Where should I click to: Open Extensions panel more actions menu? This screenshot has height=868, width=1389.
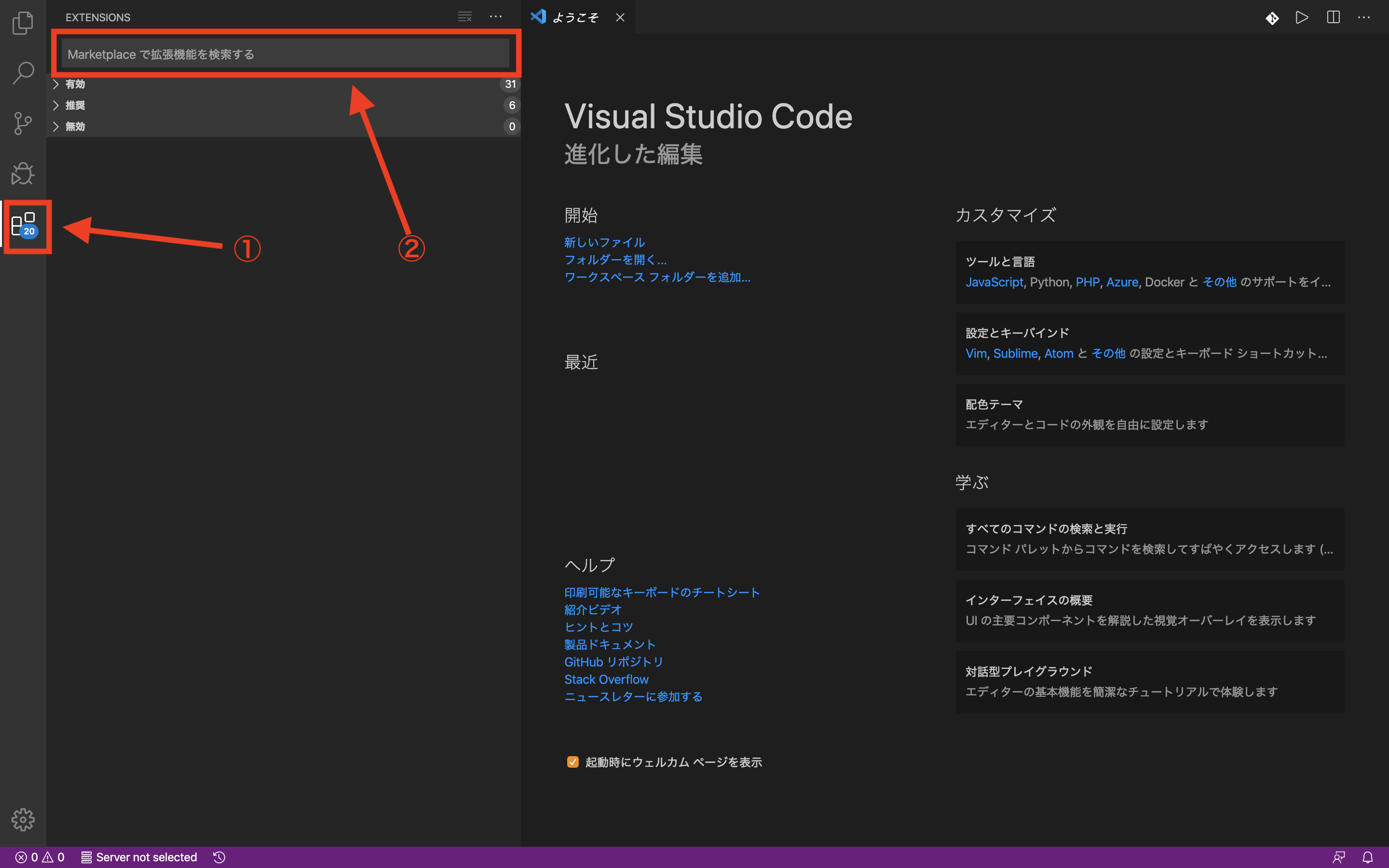[x=496, y=17]
